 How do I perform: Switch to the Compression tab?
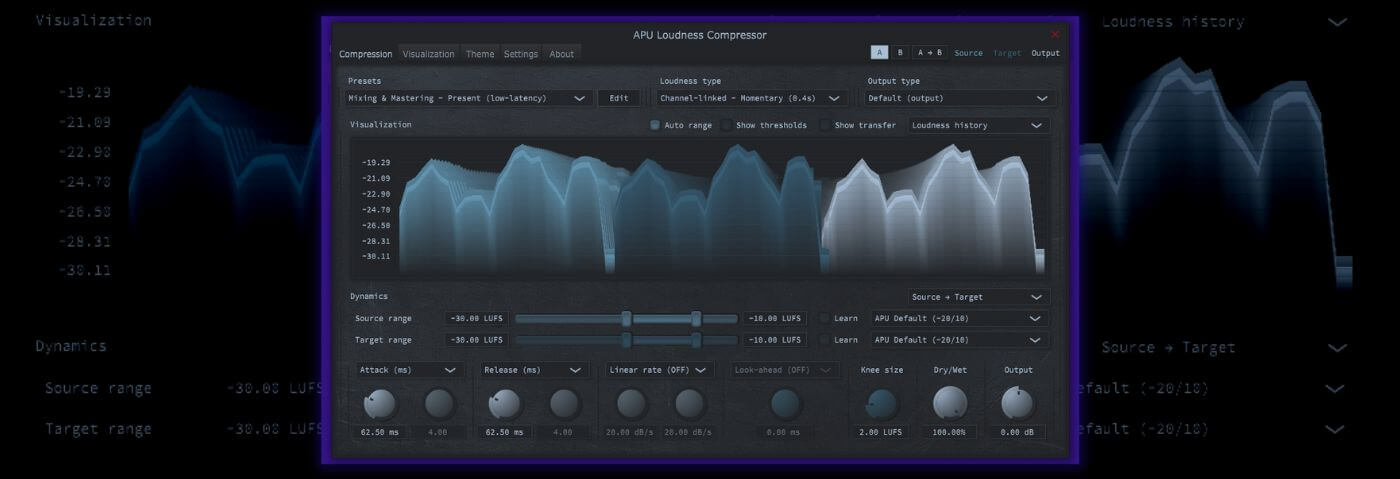pyautogui.click(x=365, y=54)
